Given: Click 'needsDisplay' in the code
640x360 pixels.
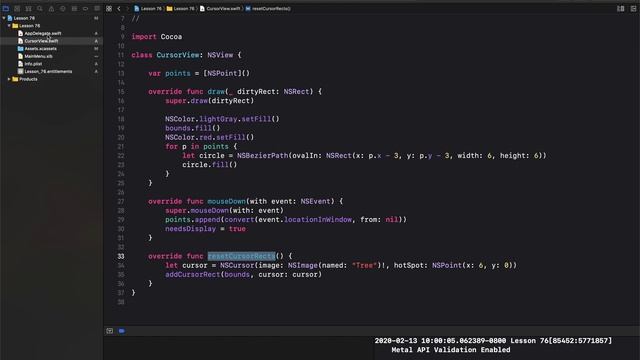Looking at the screenshot, I should tap(191, 229).
